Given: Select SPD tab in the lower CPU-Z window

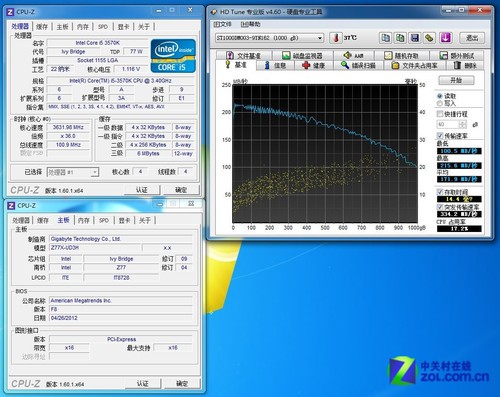Looking at the screenshot, I should tap(104, 220).
